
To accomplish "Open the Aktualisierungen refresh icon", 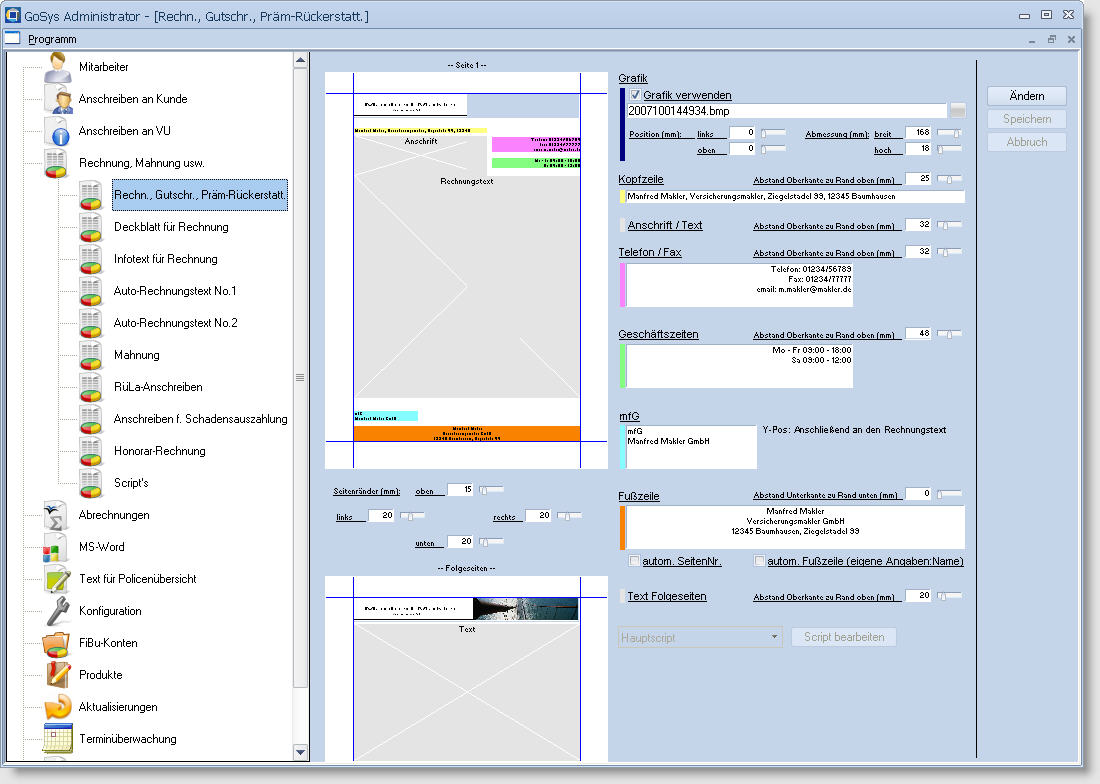I will click(57, 707).
